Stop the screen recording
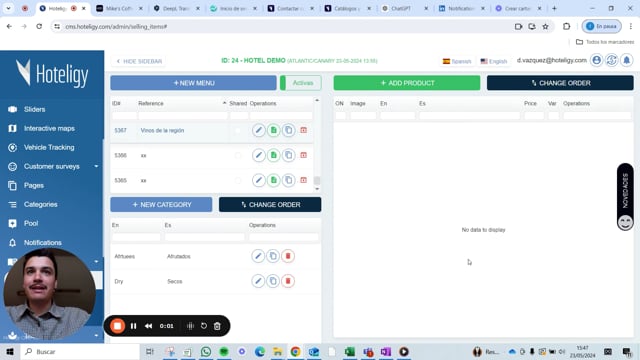 [118, 326]
